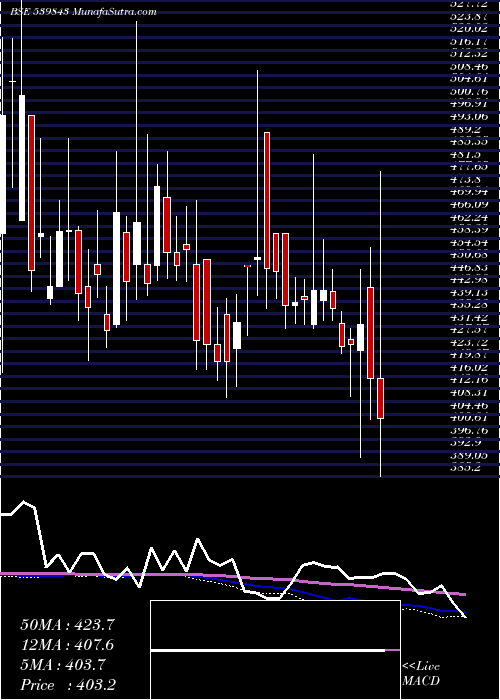Click the 439.13 price axis label

[467, 292]
